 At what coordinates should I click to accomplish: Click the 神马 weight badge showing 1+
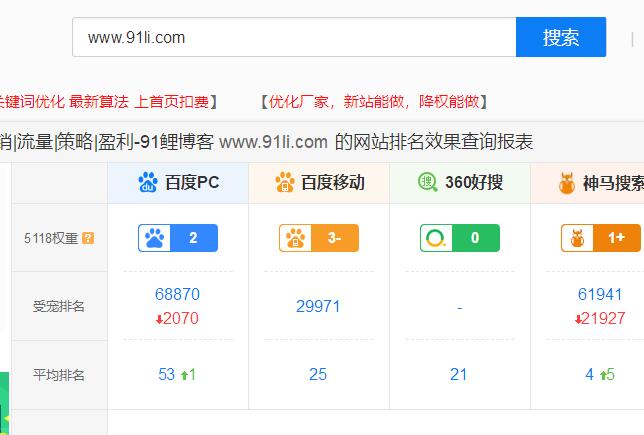click(601, 238)
